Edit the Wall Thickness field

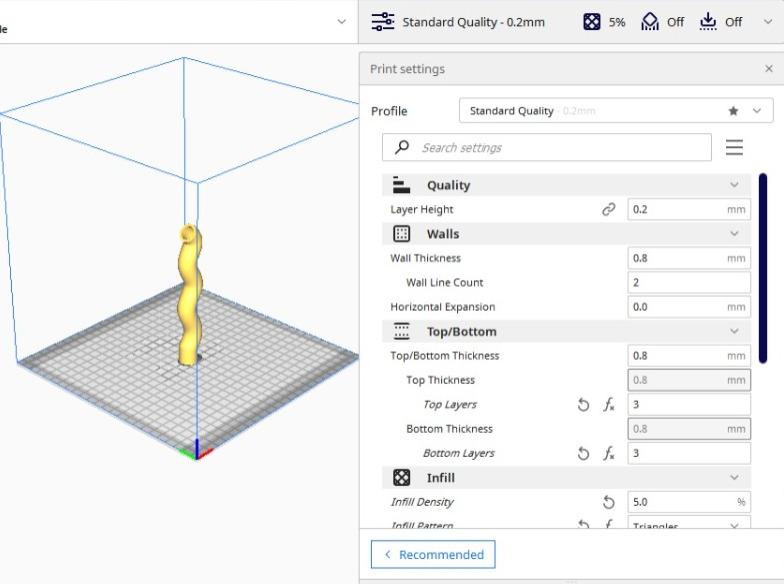tap(689, 258)
